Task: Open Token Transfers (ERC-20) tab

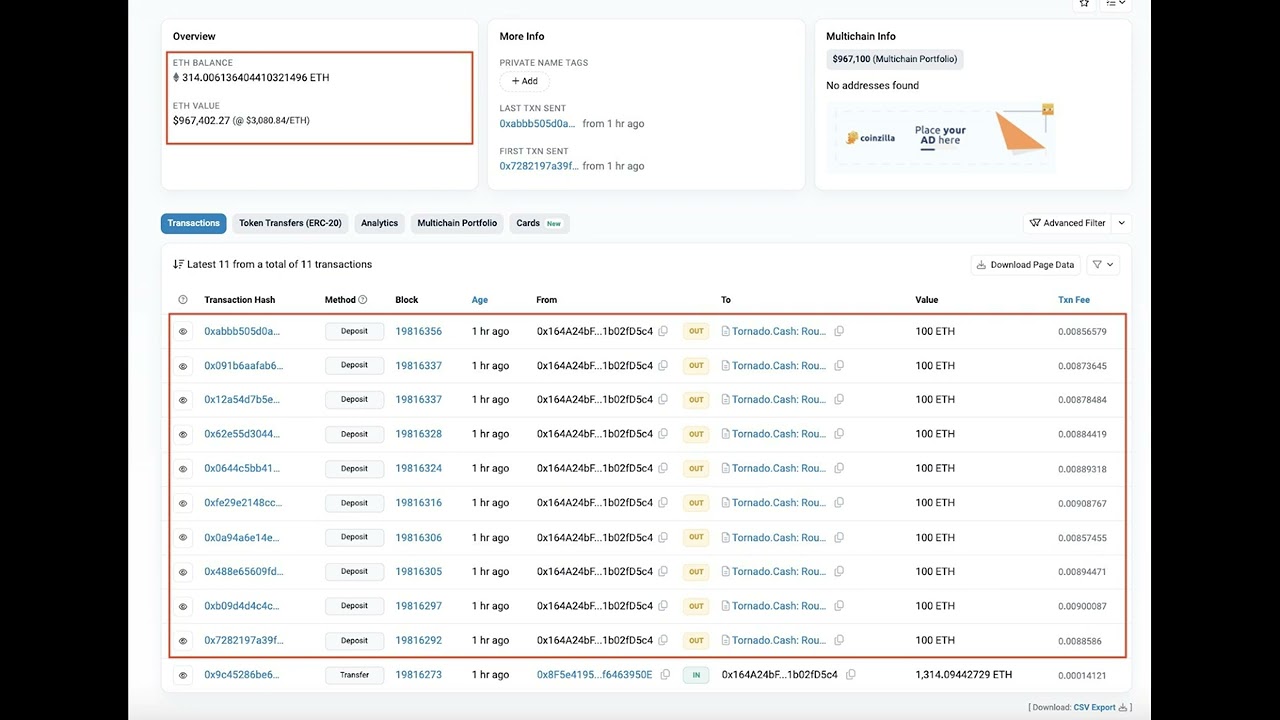Action: point(290,223)
